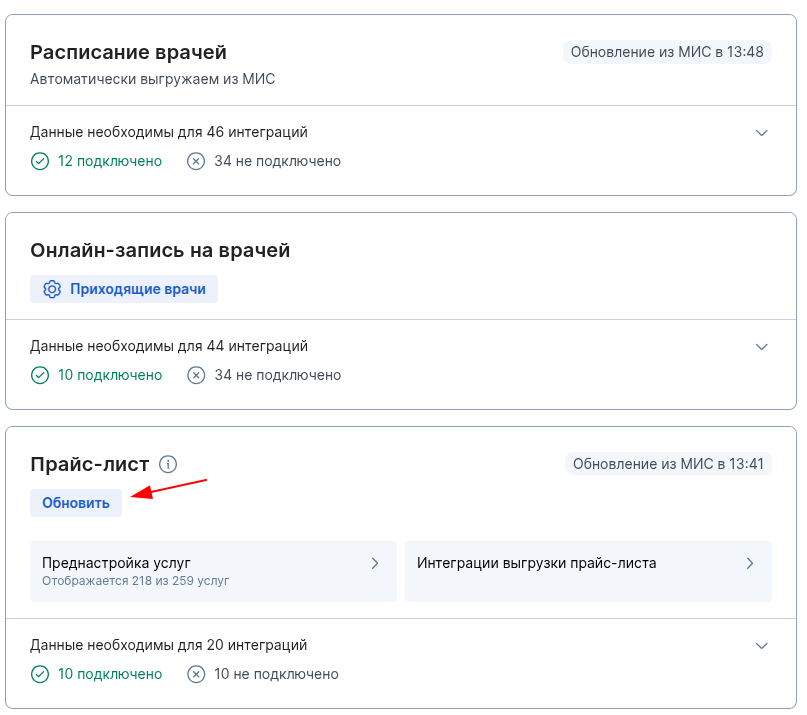The height and width of the screenshot is (715, 807).
Task: Click the 12 подключено status text
Action: click(x=110, y=161)
